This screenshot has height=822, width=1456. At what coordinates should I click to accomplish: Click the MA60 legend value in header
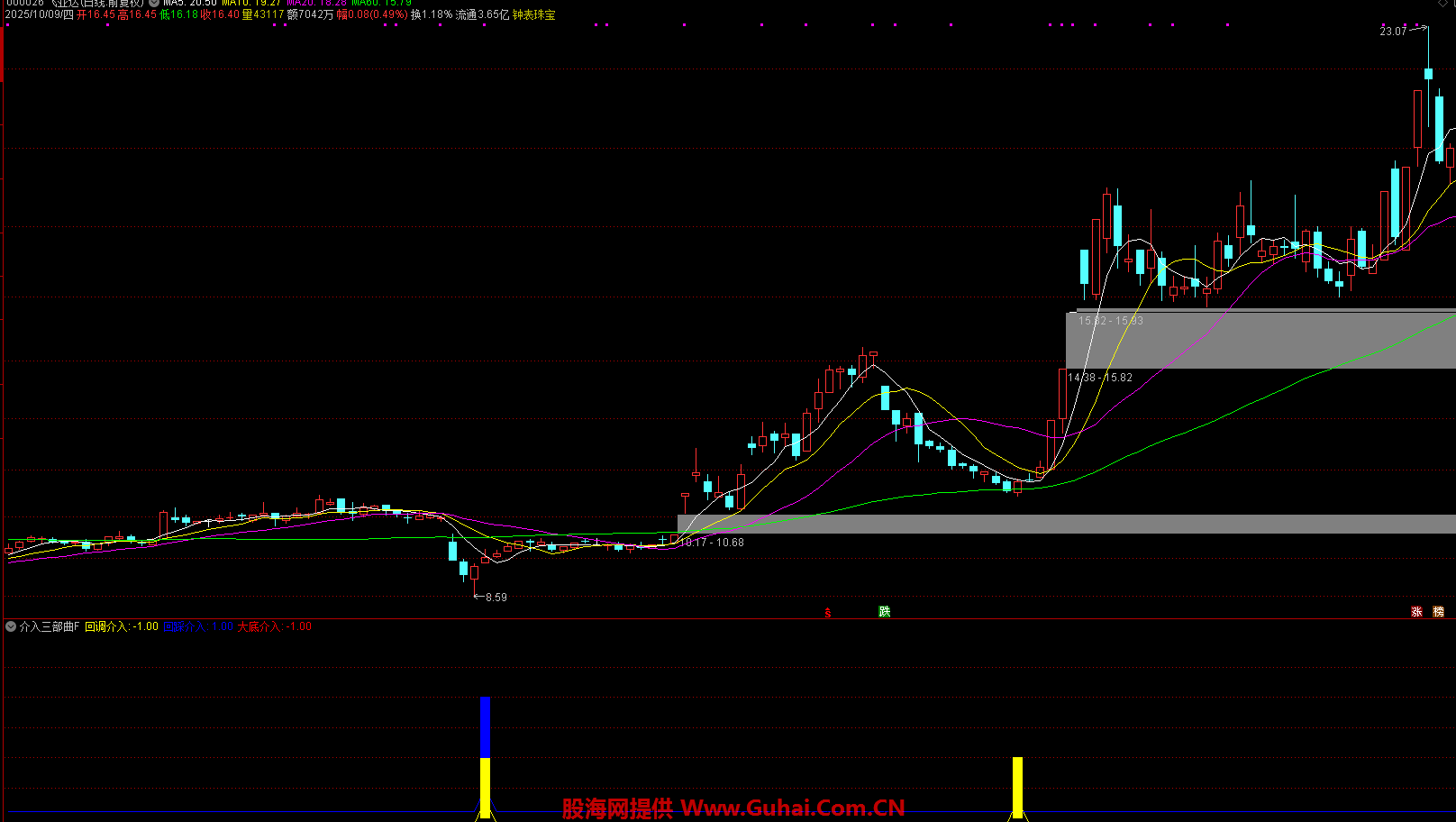tap(381, 4)
